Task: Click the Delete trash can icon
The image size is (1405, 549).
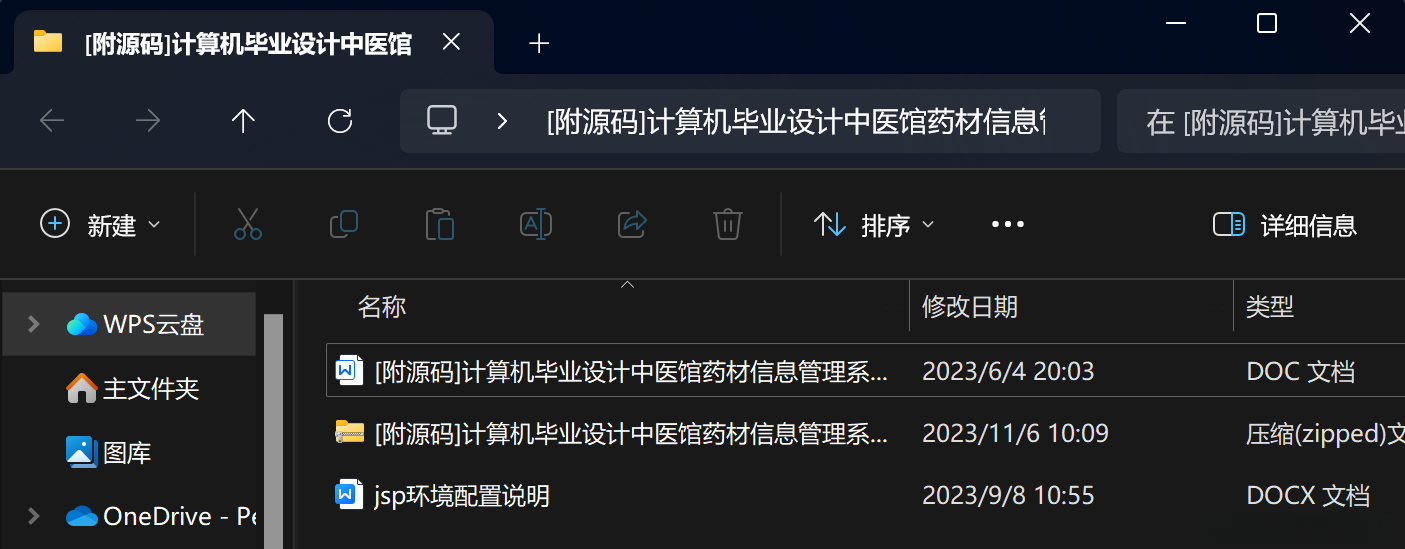Action: 728,224
